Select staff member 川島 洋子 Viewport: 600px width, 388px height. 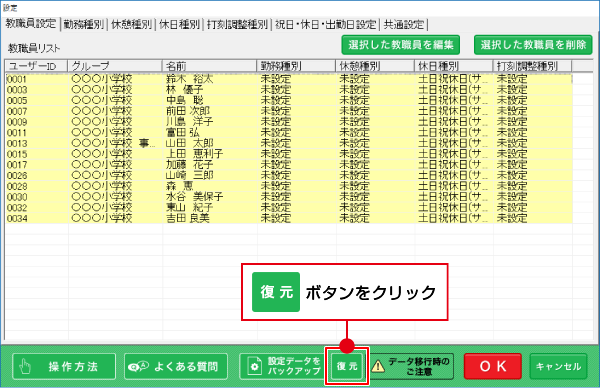coord(289,122)
